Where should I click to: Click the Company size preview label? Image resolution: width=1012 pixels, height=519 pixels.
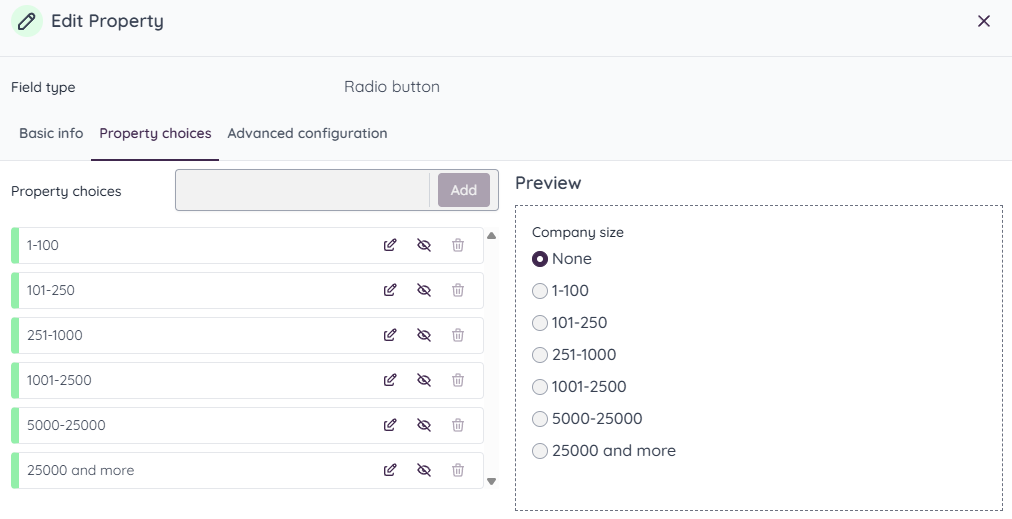(578, 232)
